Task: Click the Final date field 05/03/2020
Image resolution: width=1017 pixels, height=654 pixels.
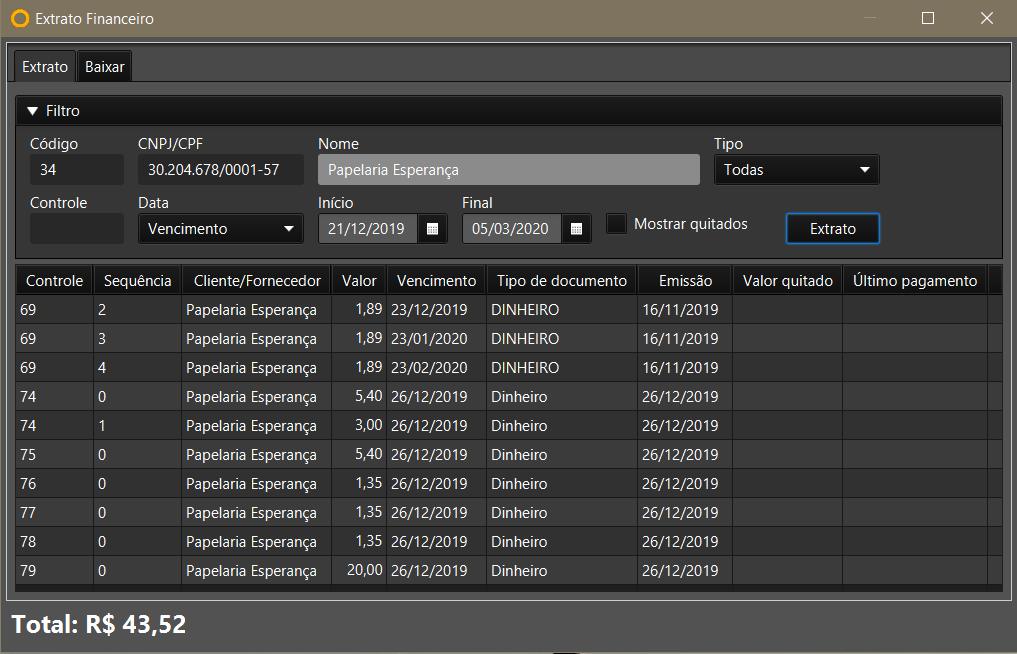Action: click(512, 229)
